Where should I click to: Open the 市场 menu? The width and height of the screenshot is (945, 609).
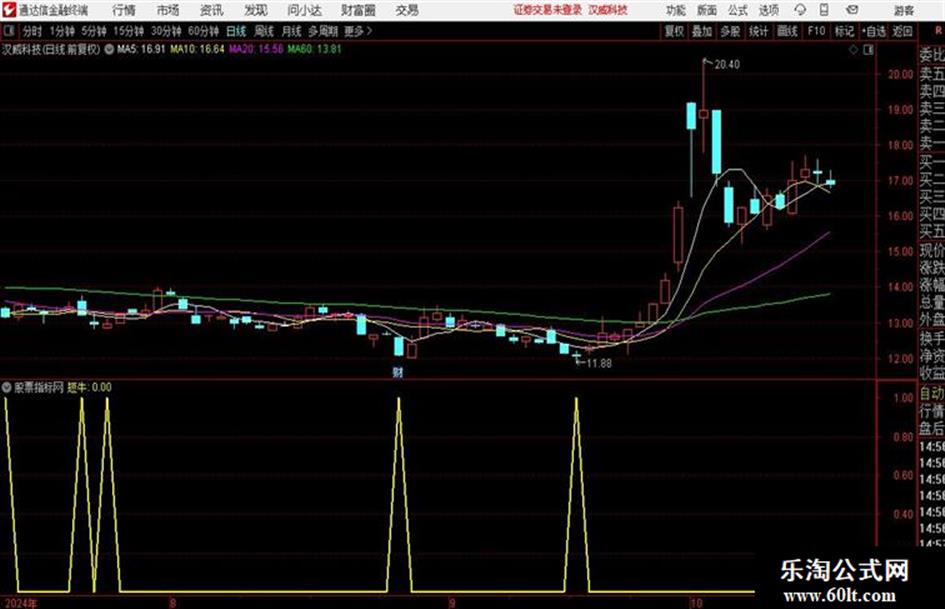pos(168,10)
